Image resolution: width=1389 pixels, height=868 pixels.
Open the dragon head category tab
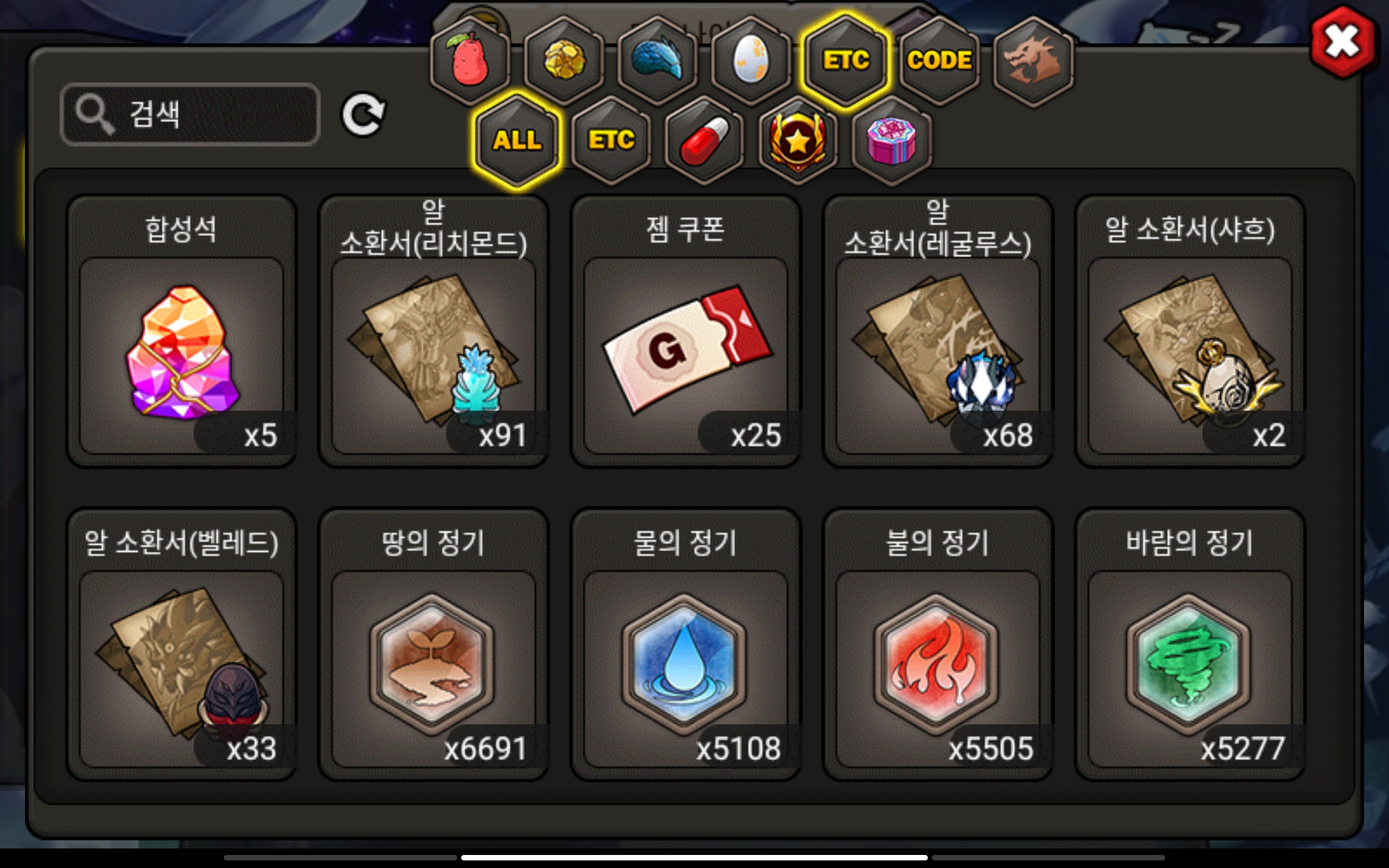tap(1033, 60)
